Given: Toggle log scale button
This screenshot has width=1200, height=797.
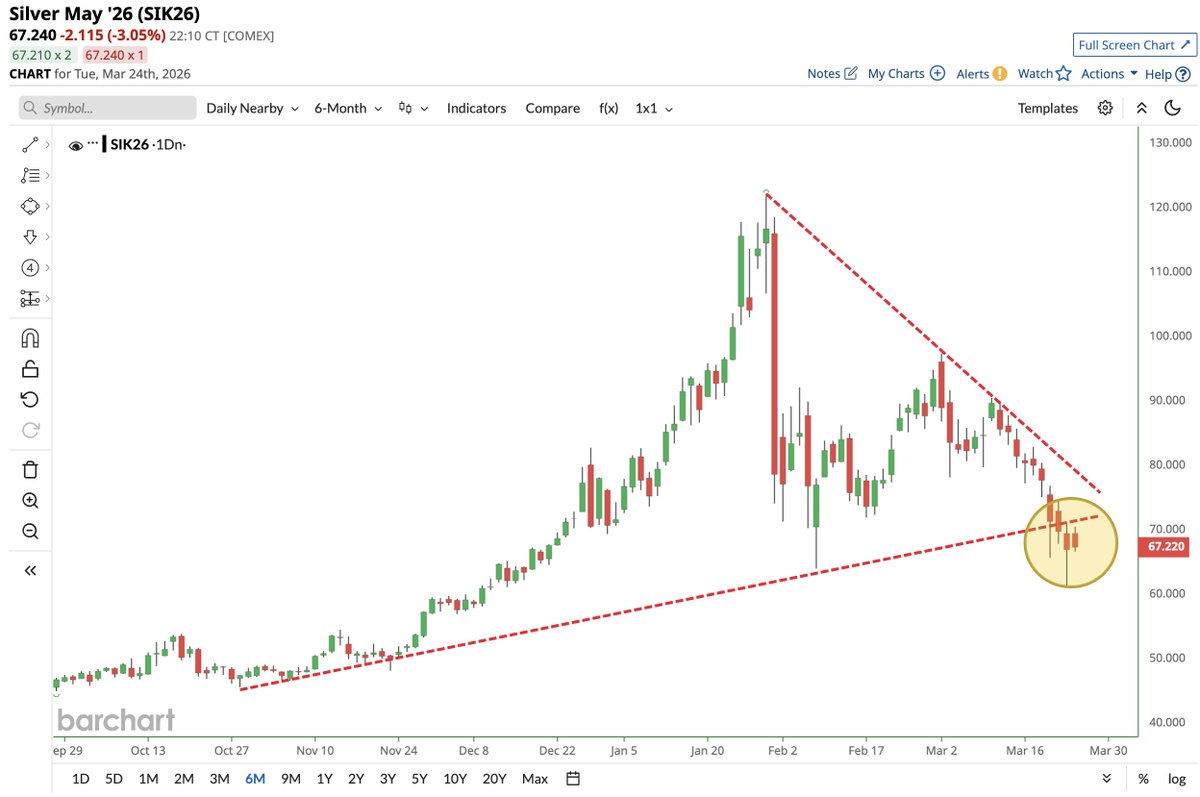Looking at the screenshot, I should click(x=1177, y=779).
